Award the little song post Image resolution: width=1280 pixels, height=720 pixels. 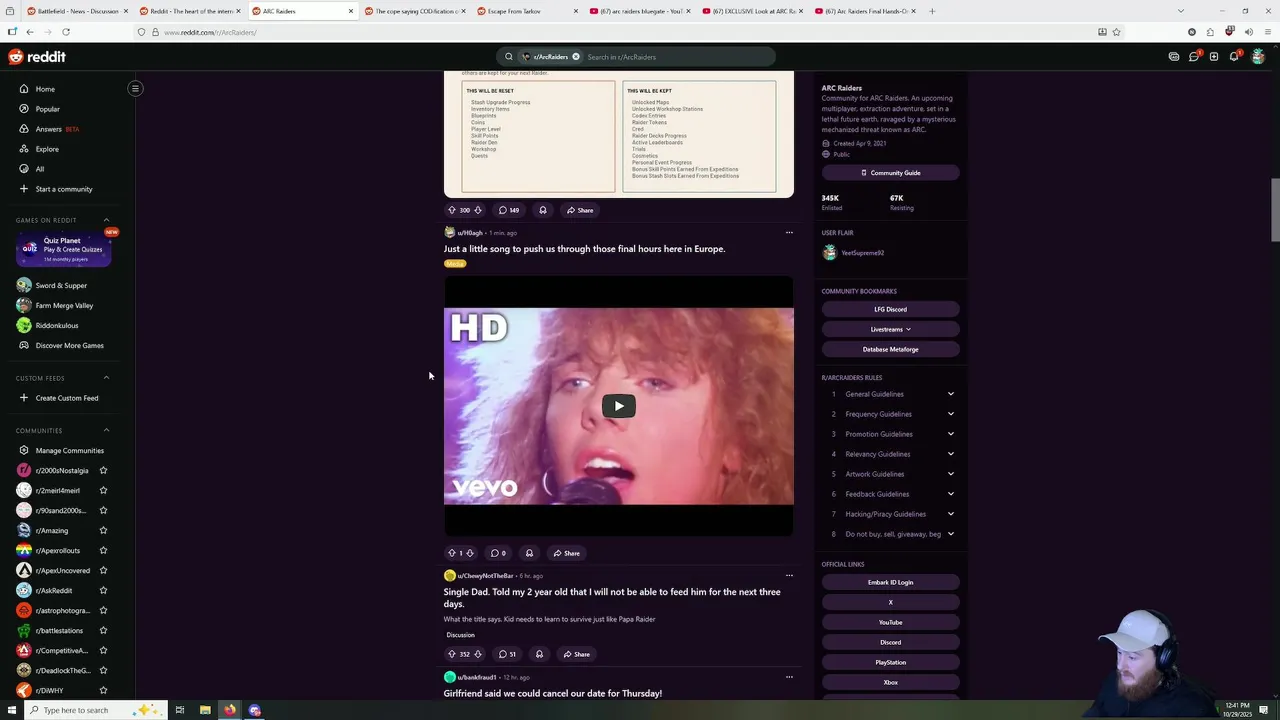coord(530,553)
